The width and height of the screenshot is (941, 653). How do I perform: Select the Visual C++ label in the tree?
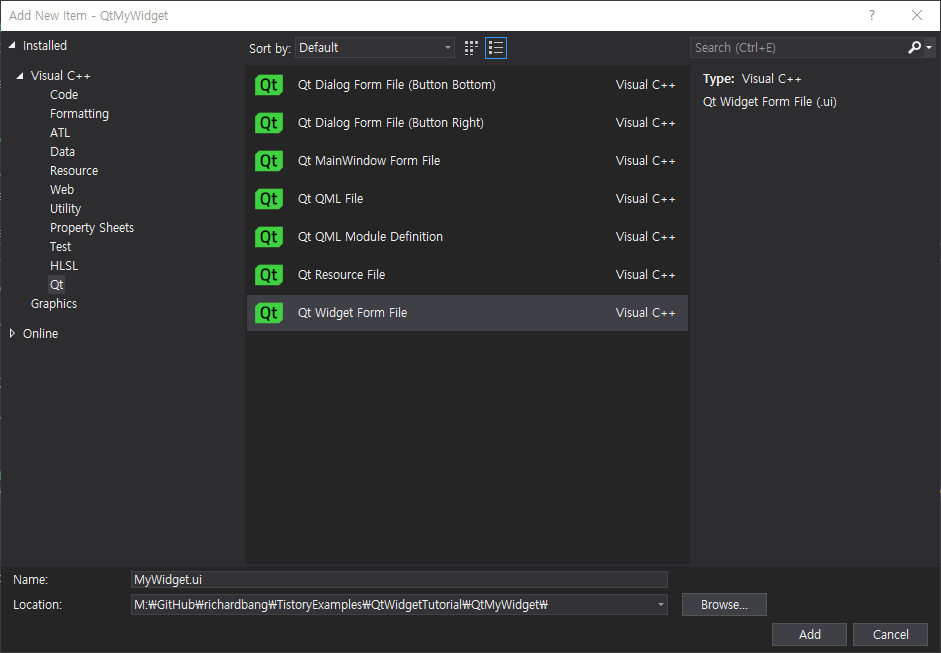(x=61, y=76)
